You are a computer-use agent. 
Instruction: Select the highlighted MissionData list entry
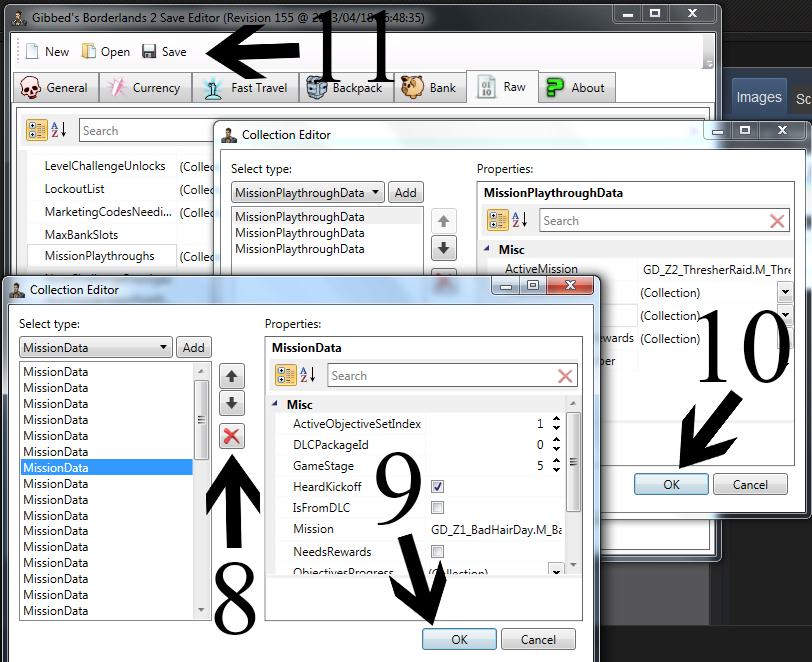point(107,467)
